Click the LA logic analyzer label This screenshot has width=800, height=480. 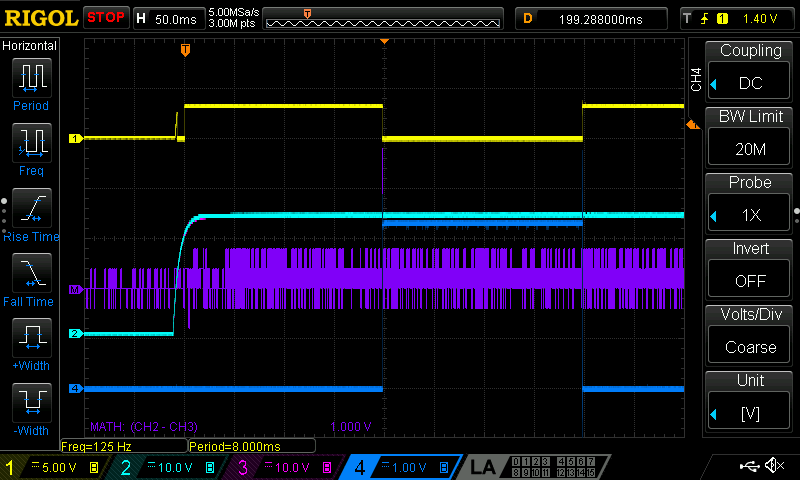[x=482, y=467]
